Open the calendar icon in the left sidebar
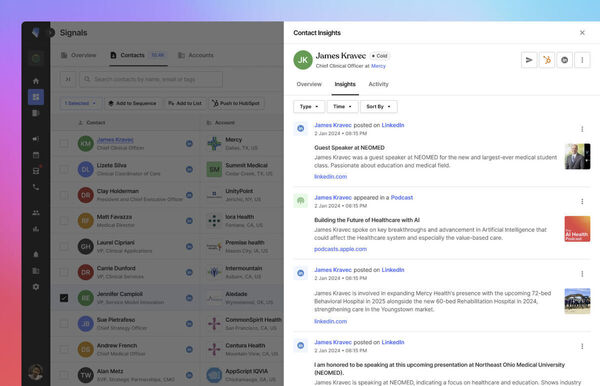The height and width of the screenshot is (386, 600). coord(36,155)
